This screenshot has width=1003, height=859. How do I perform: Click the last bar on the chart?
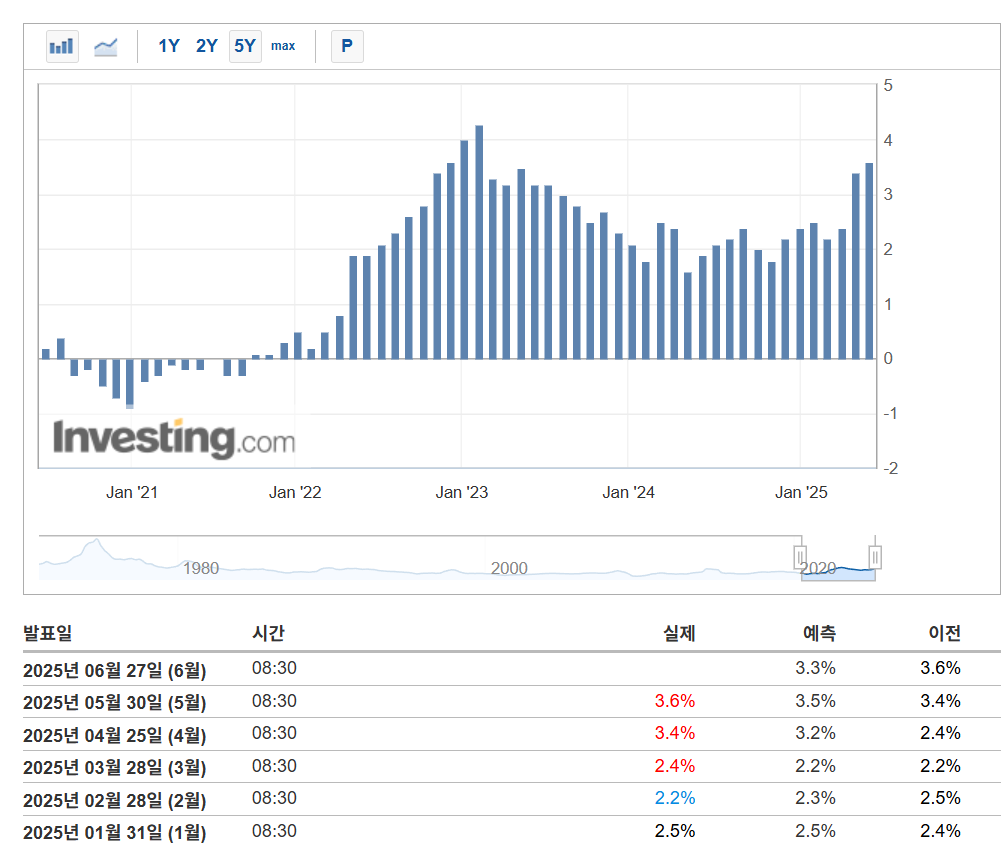click(x=869, y=262)
